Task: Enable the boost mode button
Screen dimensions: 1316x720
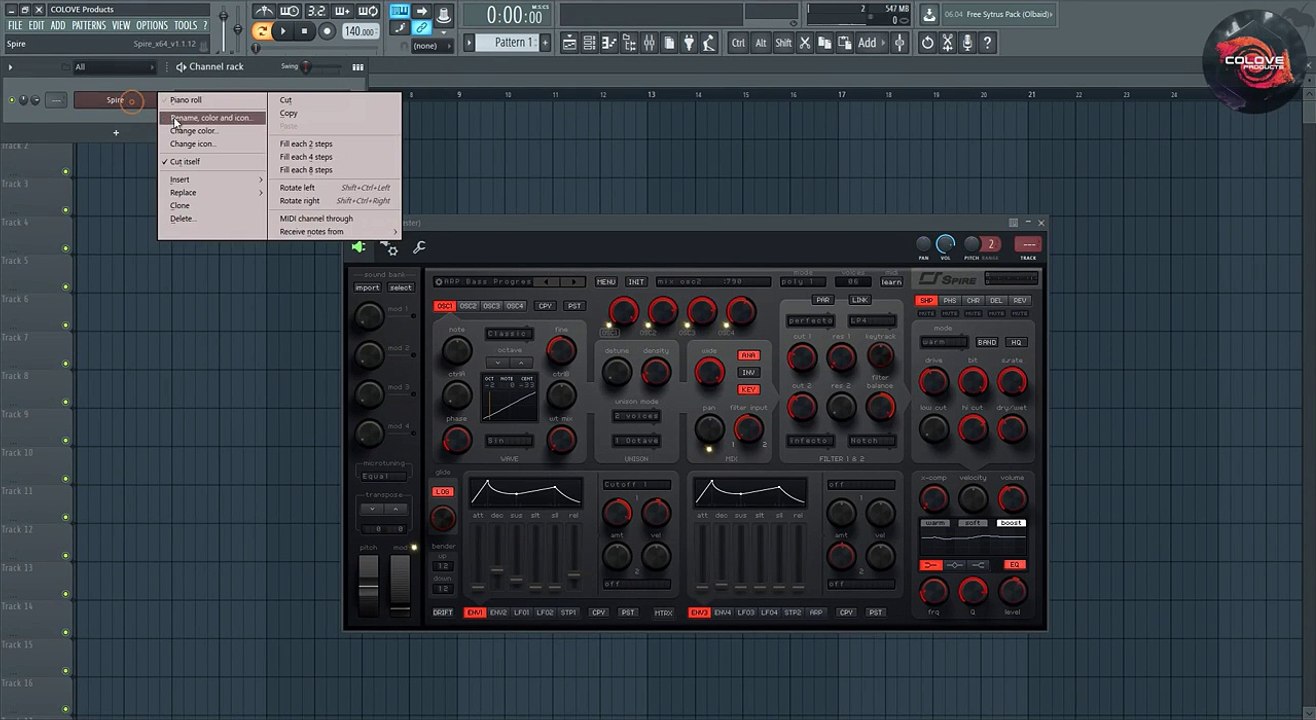Action: pos(1011,523)
